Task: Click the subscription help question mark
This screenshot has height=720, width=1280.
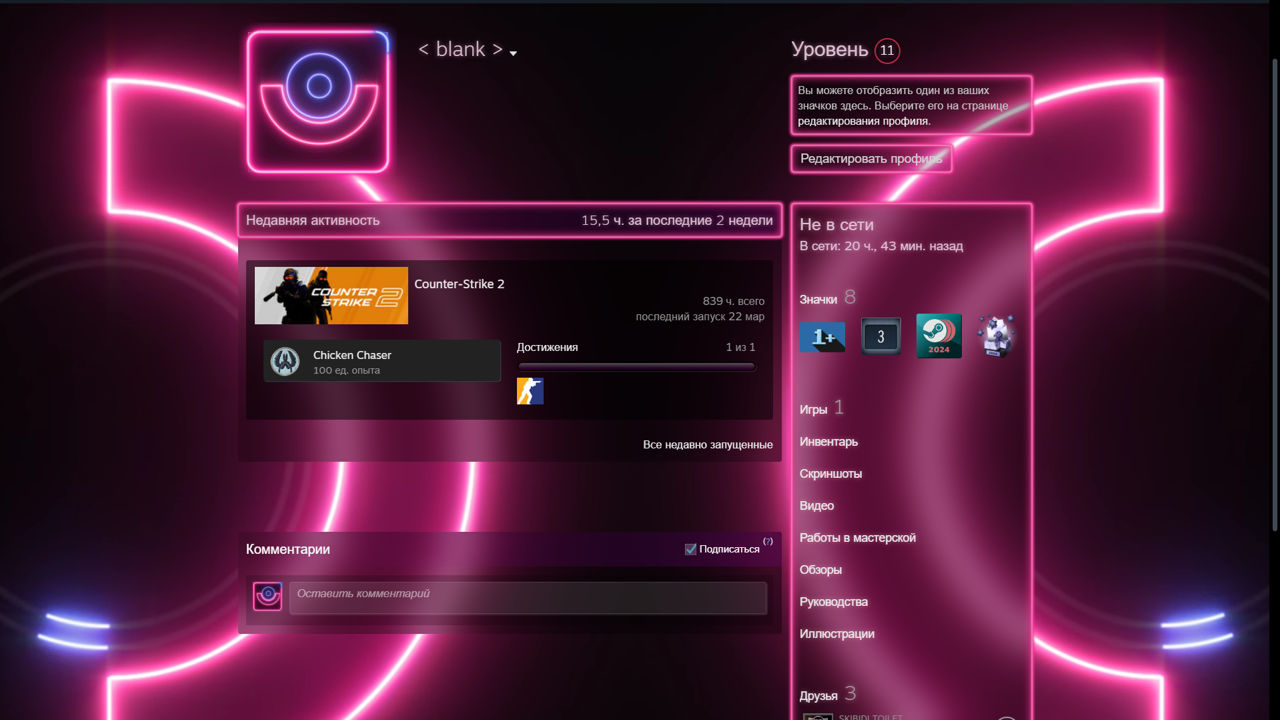Action: (x=768, y=541)
